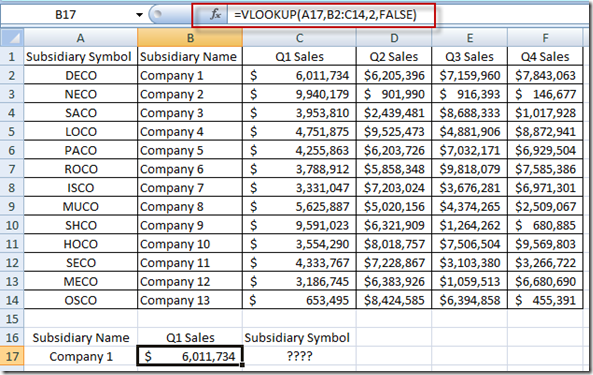593x375 pixels.
Task: Select column D header
Action: click(394, 38)
